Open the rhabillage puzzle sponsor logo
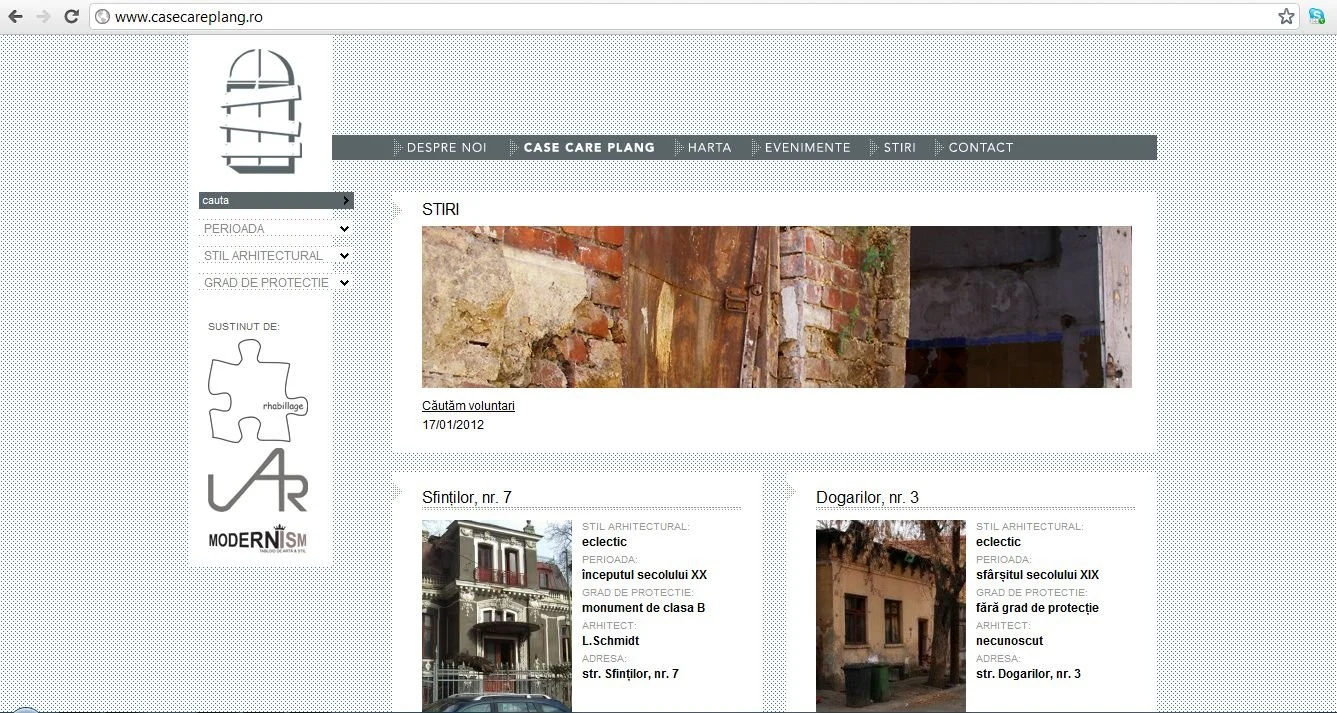The height and width of the screenshot is (713, 1337). [x=257, y=390]
